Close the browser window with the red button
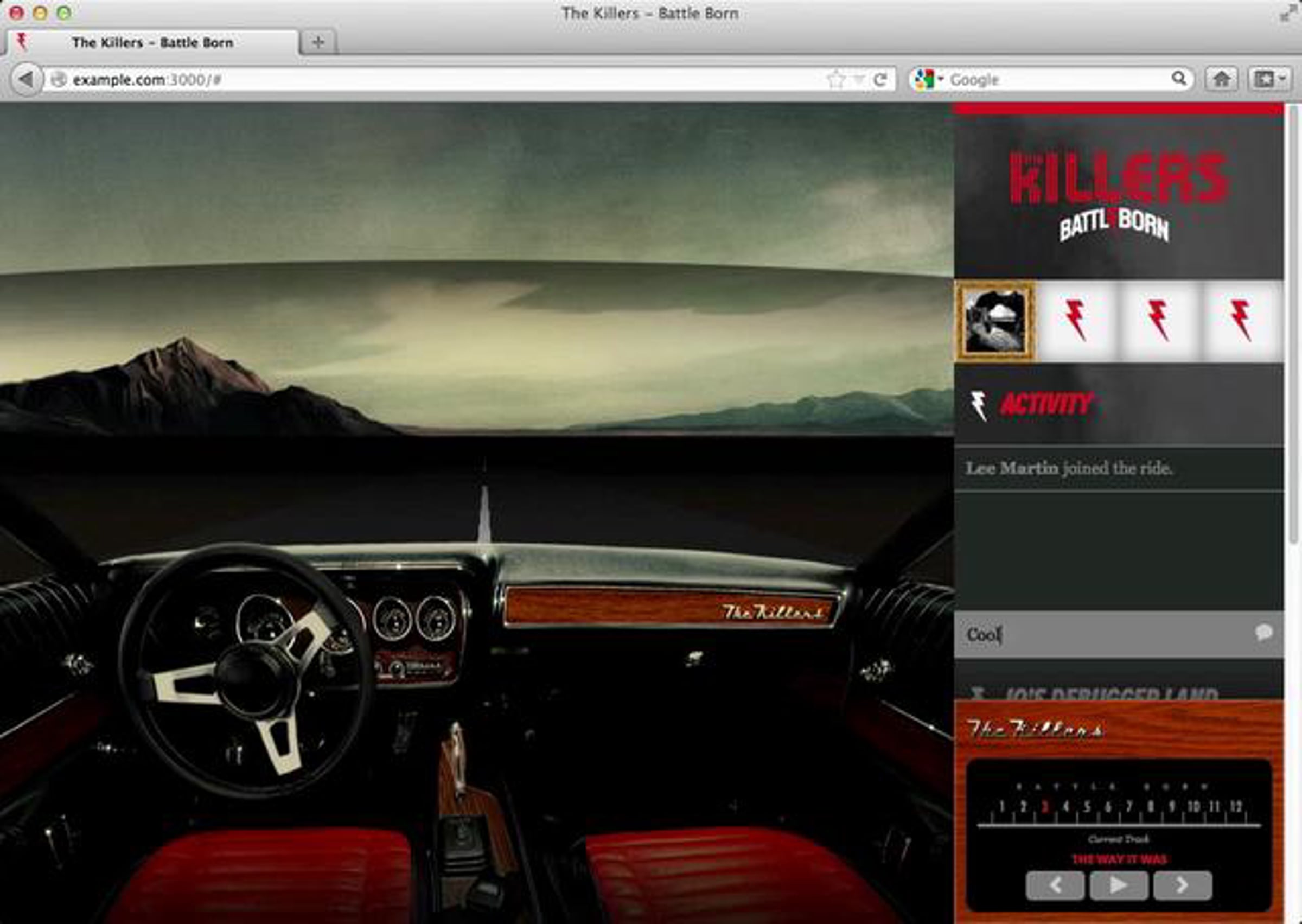This screenshot has height=924, width=1302. (16, 12)
